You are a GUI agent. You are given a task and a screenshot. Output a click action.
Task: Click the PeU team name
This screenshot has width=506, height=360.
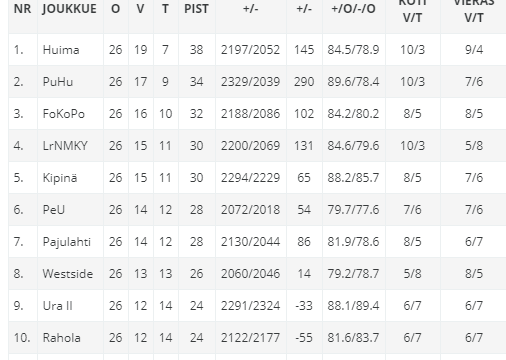coord(54,210)
